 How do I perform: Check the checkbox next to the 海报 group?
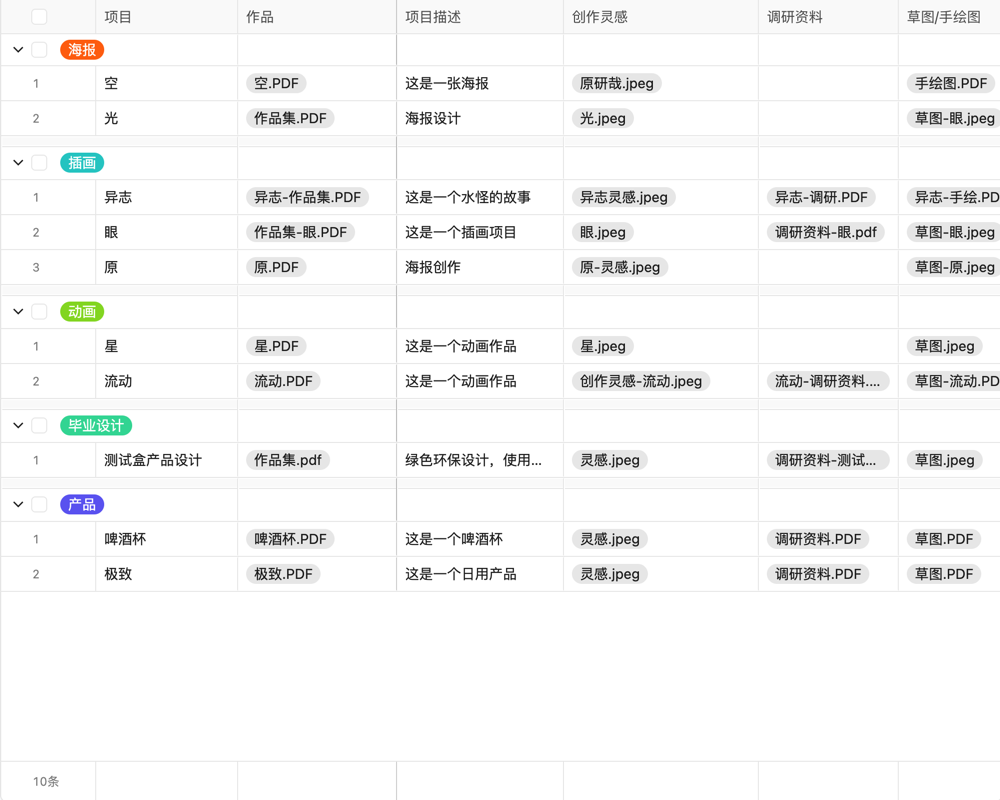pyautogui.click(x=40, y=48)
